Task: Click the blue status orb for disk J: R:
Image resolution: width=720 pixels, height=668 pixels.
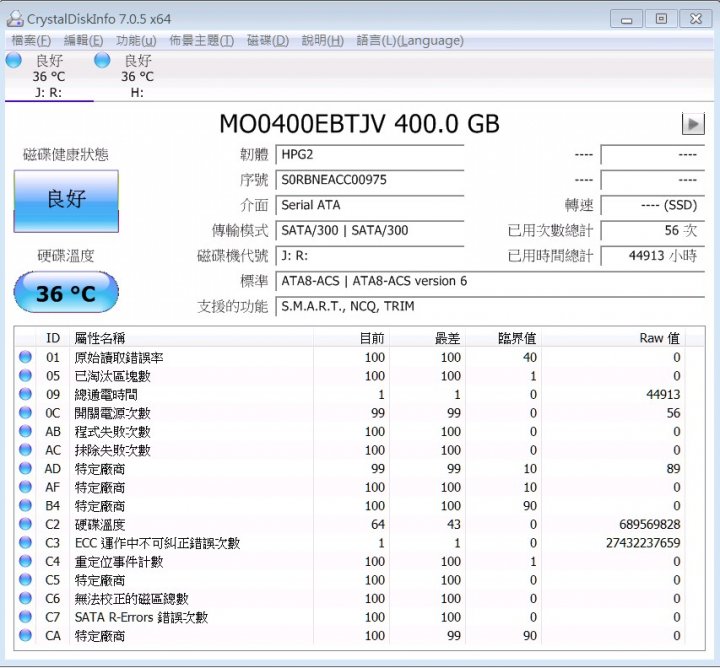Action: click(x=14, y=60)
